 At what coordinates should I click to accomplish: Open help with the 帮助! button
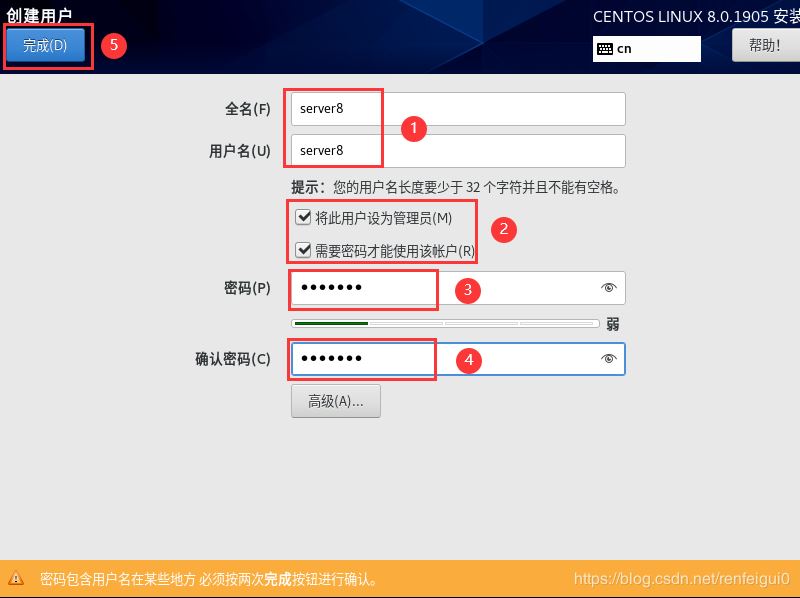764,45
